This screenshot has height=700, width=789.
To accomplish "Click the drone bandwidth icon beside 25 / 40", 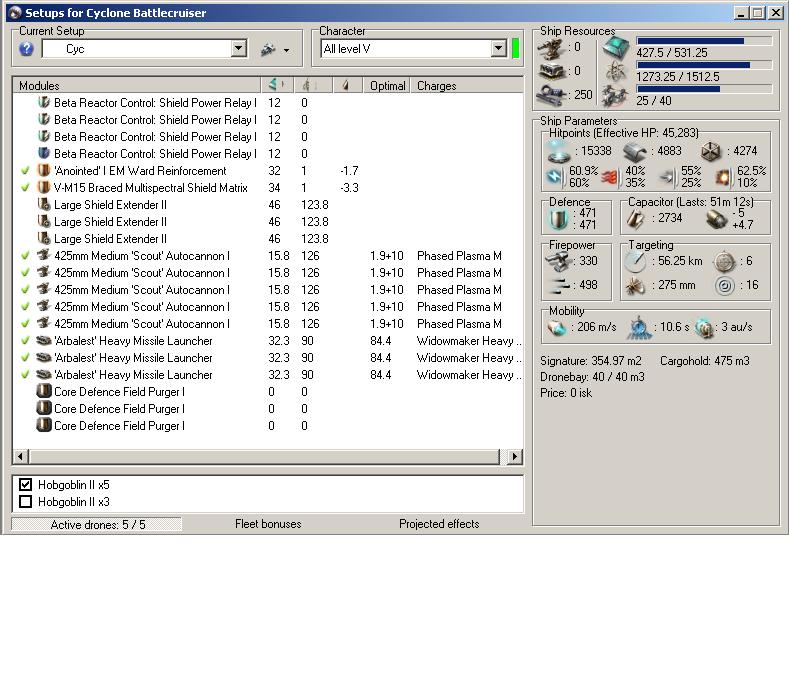I will (615, 96).
